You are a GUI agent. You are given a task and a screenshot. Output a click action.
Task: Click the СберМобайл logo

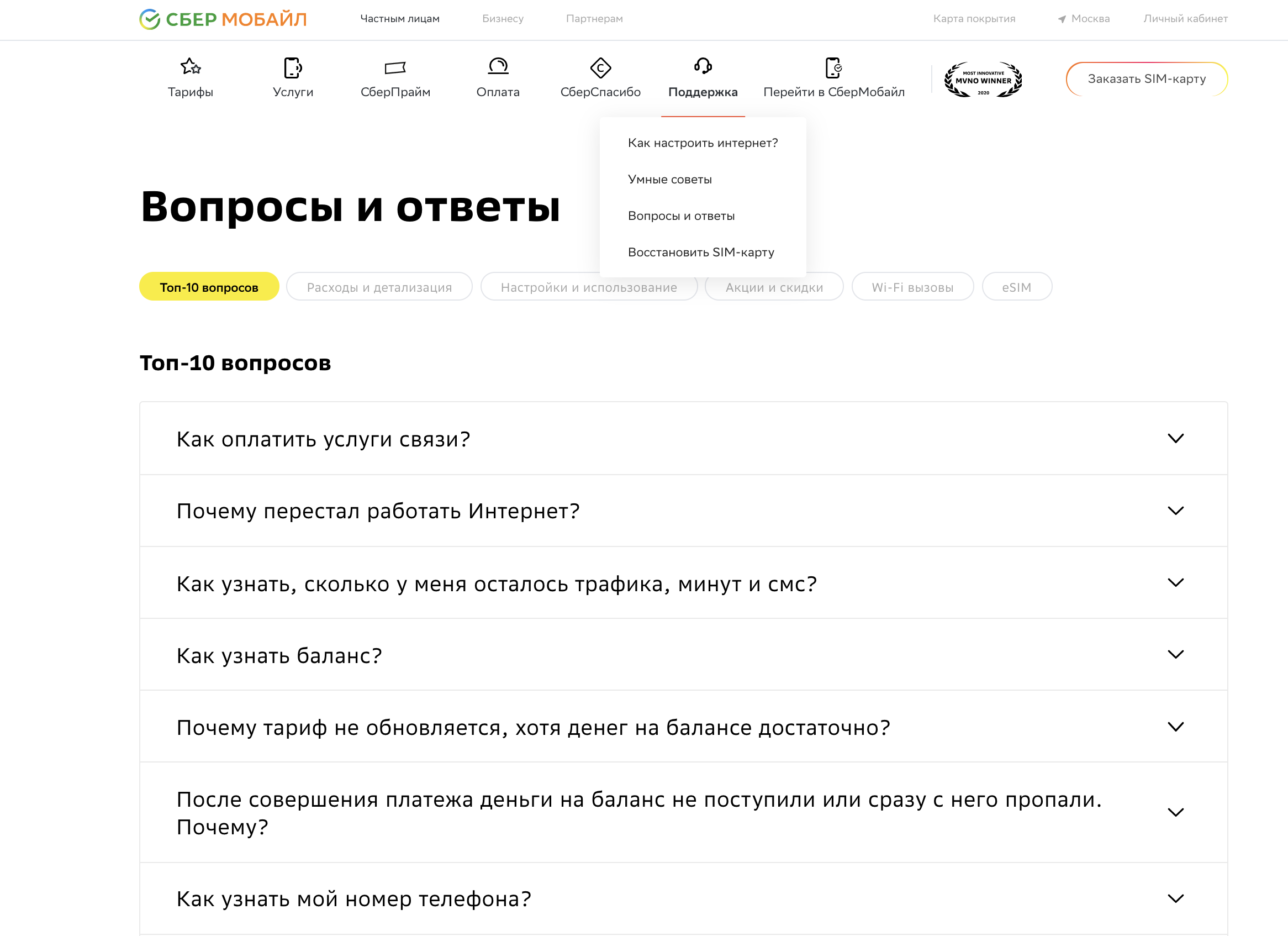click(x=221, y=19)
